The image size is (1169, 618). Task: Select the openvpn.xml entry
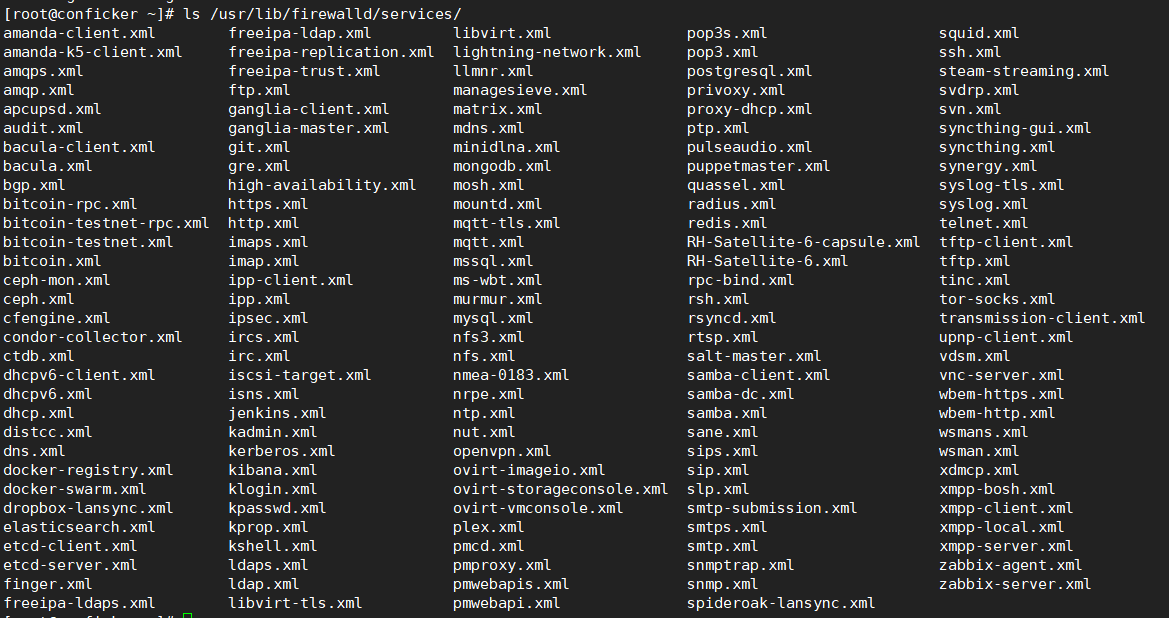click(x=502, y=451)
